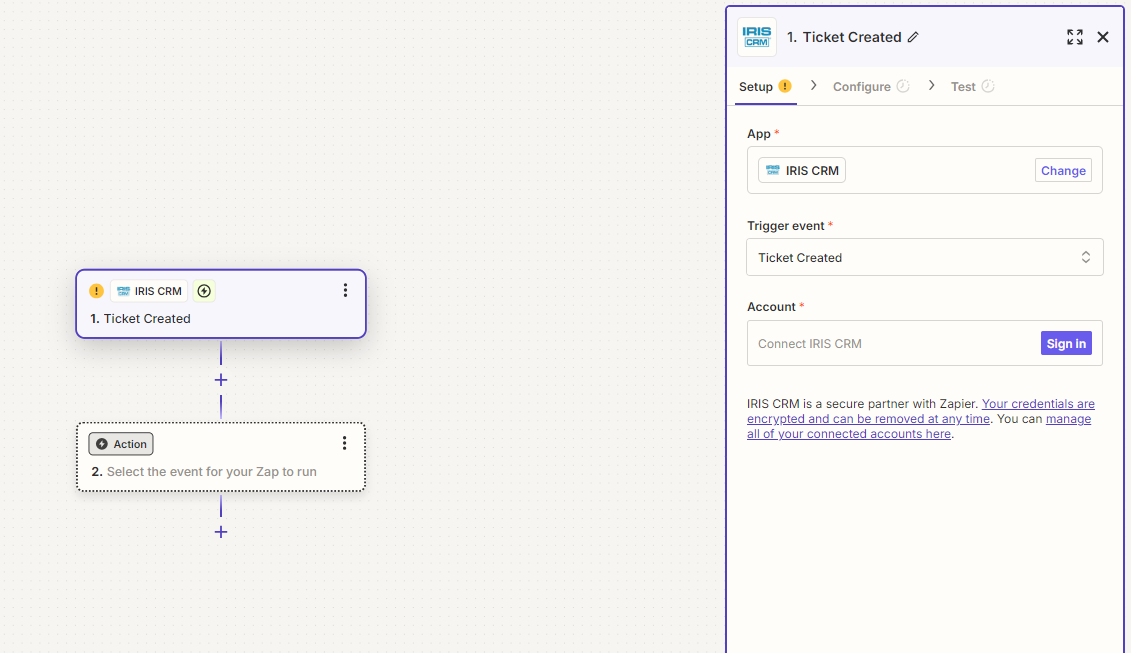Click the Configure tab status clock icon
This screenshot has width=1131, height=653.
point(903,86)
